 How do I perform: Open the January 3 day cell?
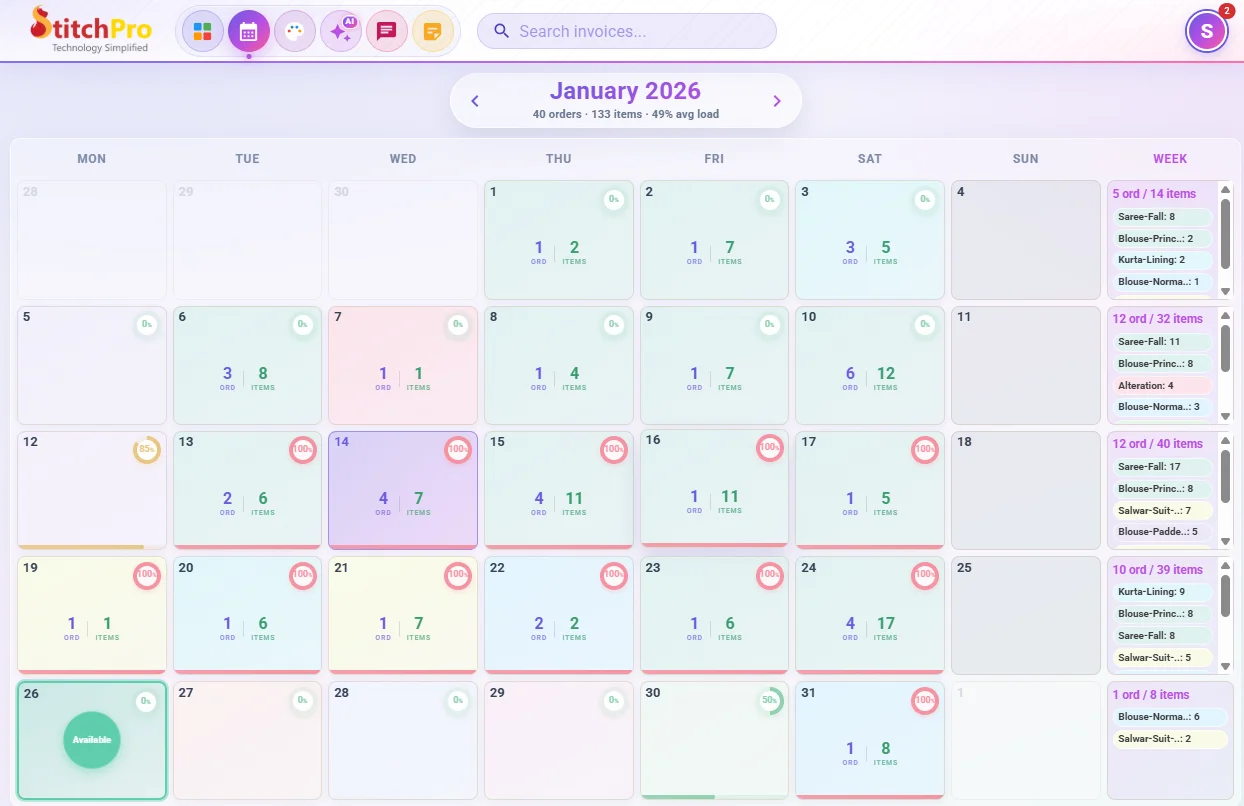click(870, 240)
